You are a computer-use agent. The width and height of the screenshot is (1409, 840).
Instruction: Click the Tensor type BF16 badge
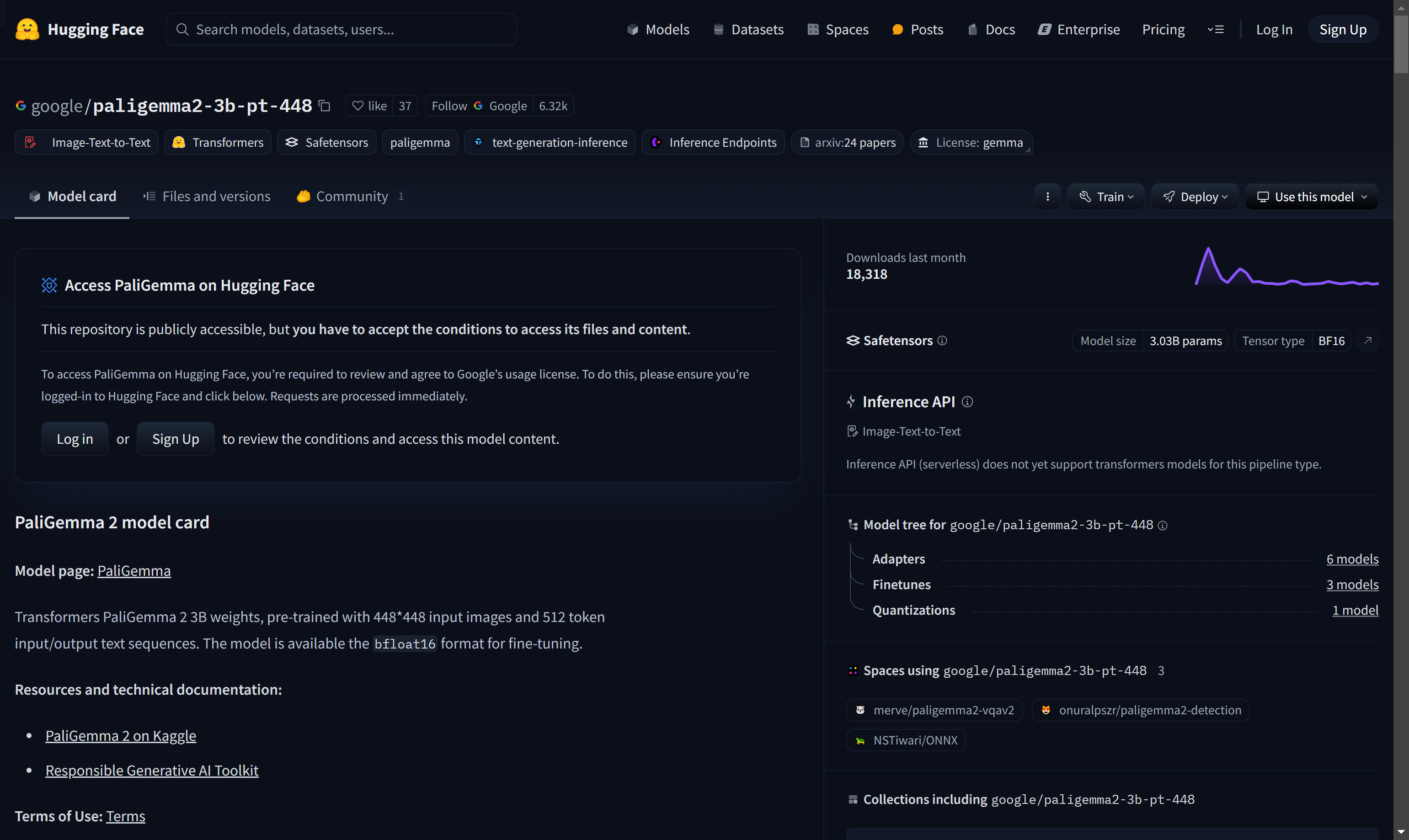[1292, 340]
